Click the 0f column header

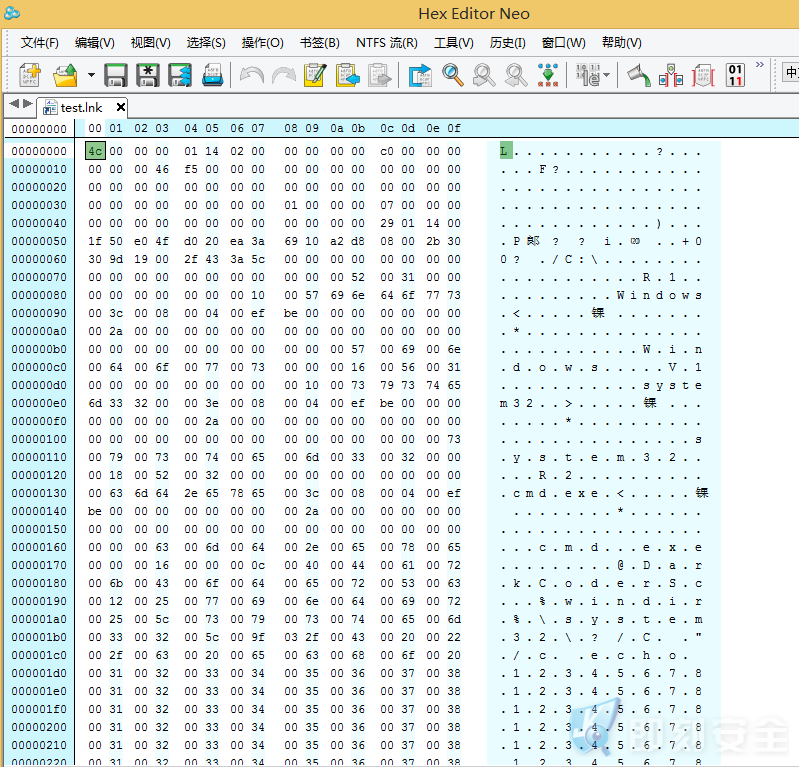pos(454,128)
